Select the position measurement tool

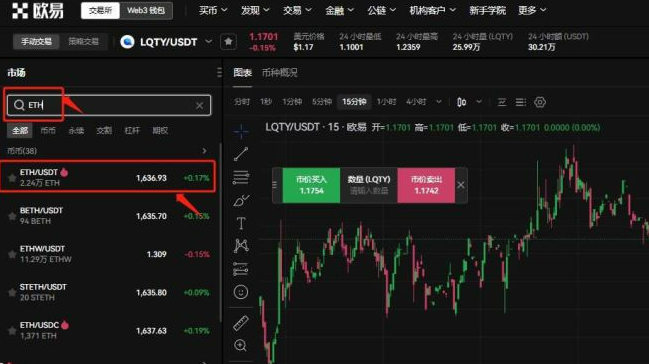[241, 269]
